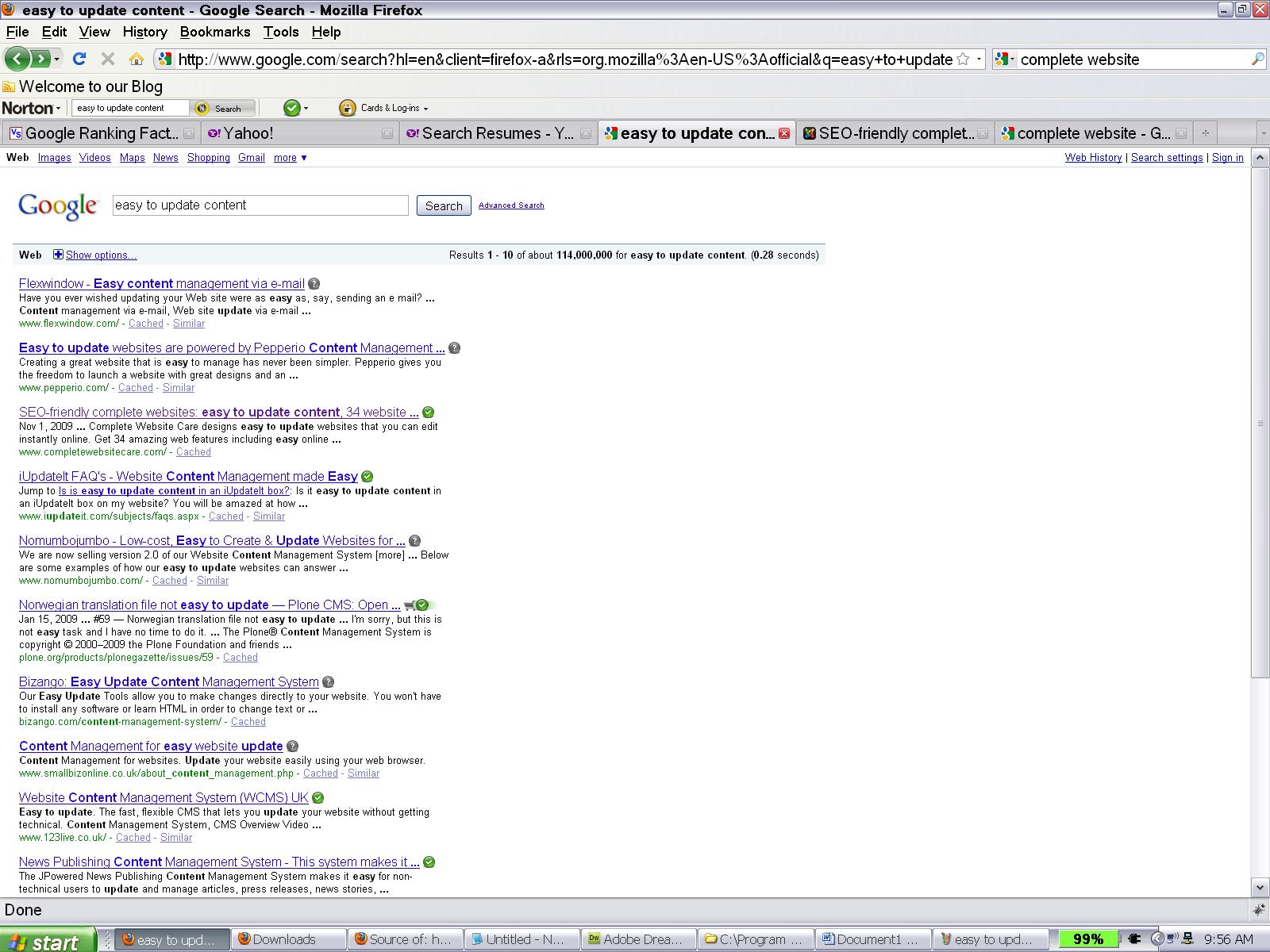The image size is (1270, 952).
Task: Open Untitled Notepad window from the taskbar
Action: click(520, 939)
